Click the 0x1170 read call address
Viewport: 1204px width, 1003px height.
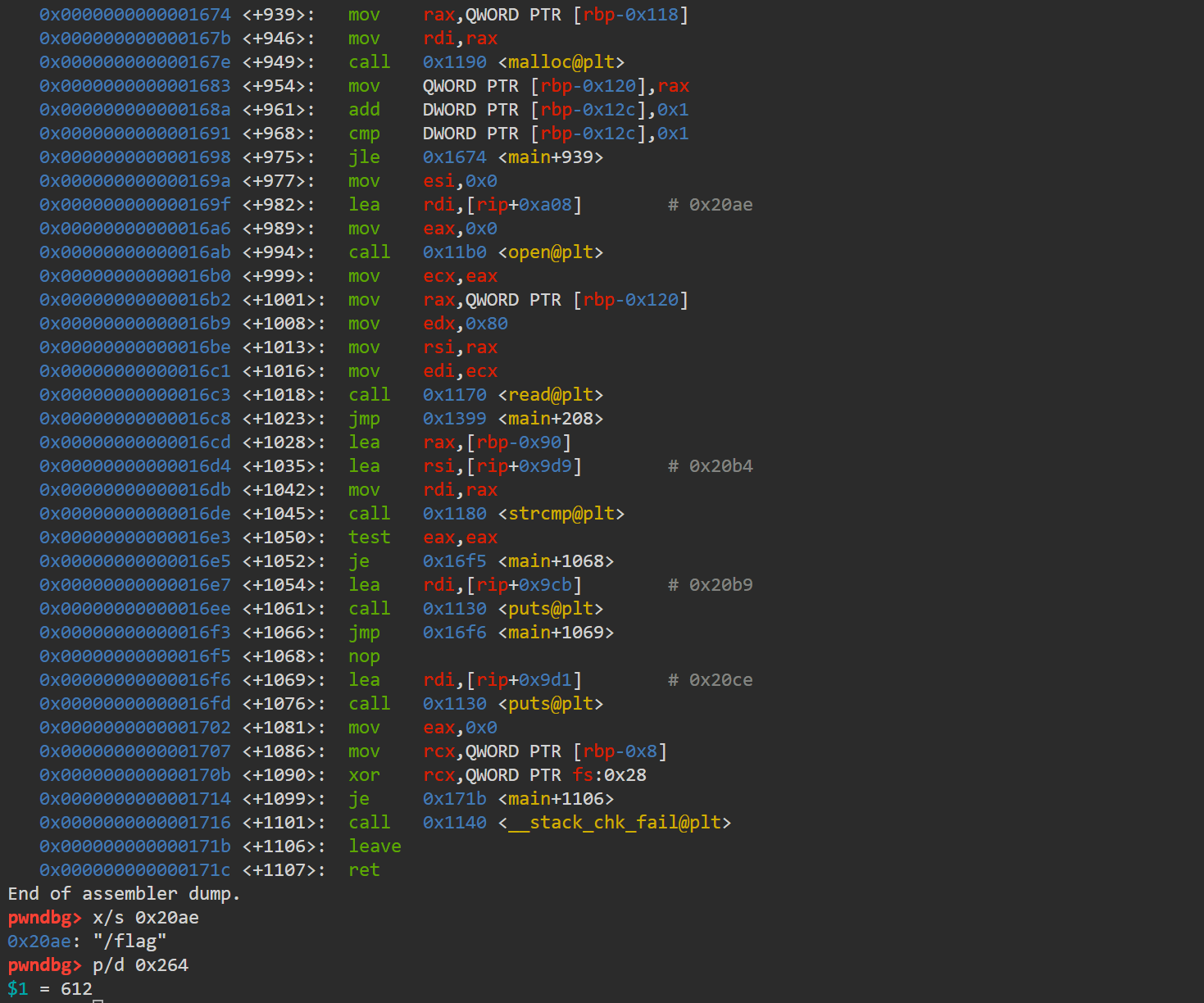click(x=455, y=395)
